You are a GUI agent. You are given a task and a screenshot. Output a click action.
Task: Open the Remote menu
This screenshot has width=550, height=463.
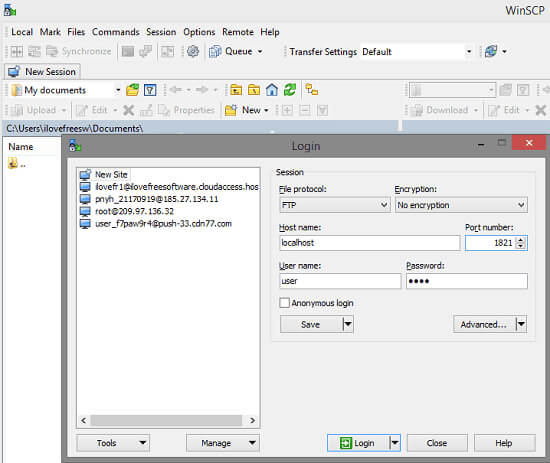238,32
